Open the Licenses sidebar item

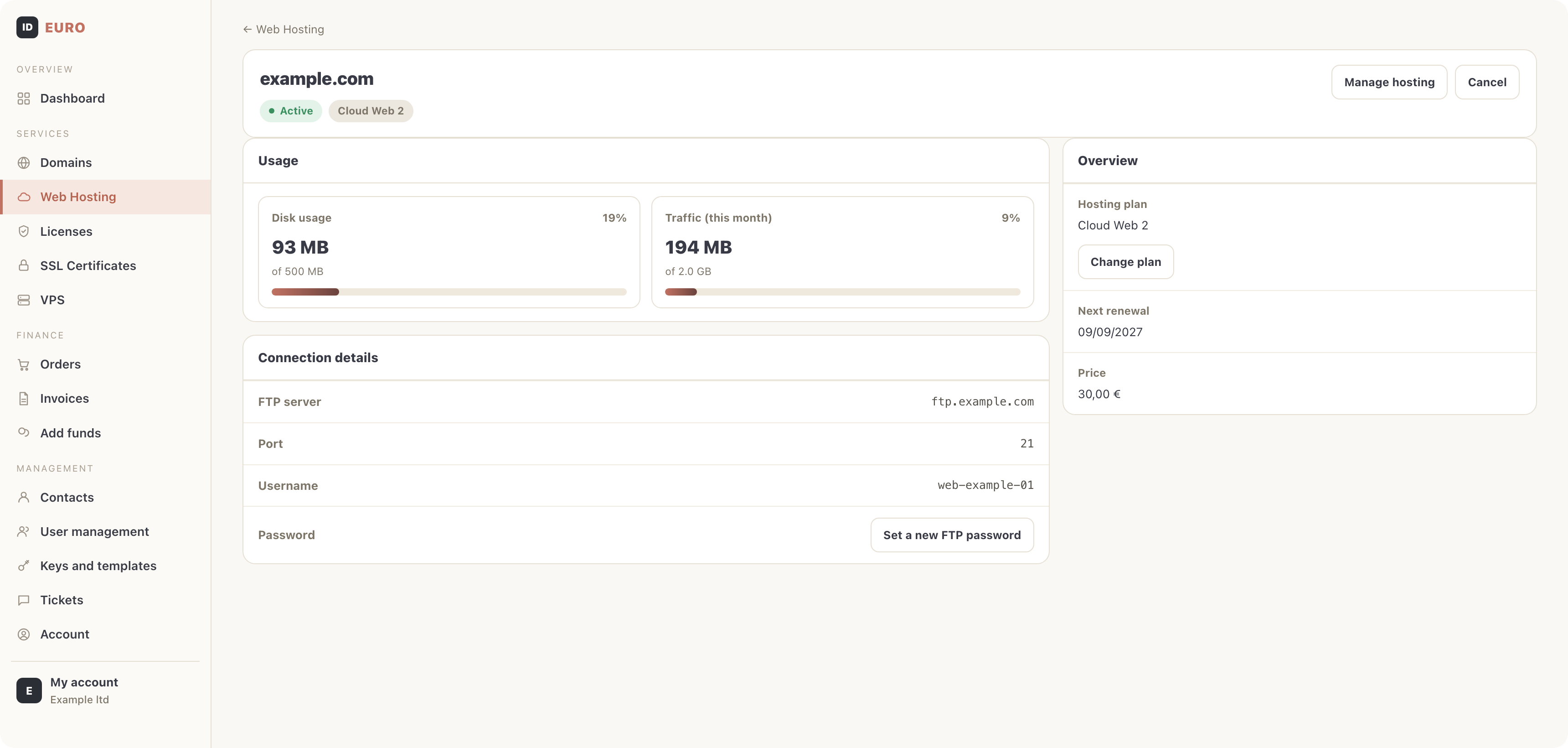[106, 231]
